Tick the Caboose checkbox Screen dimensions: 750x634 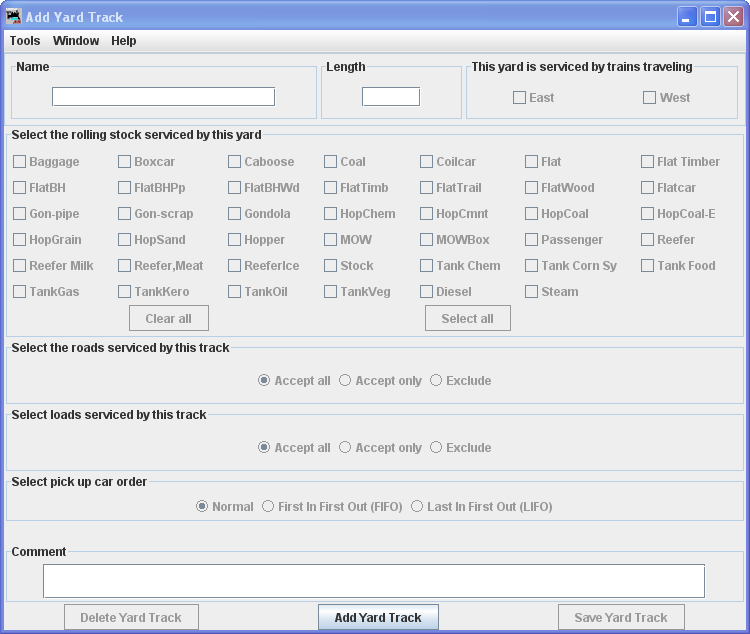tap(235, 162)
